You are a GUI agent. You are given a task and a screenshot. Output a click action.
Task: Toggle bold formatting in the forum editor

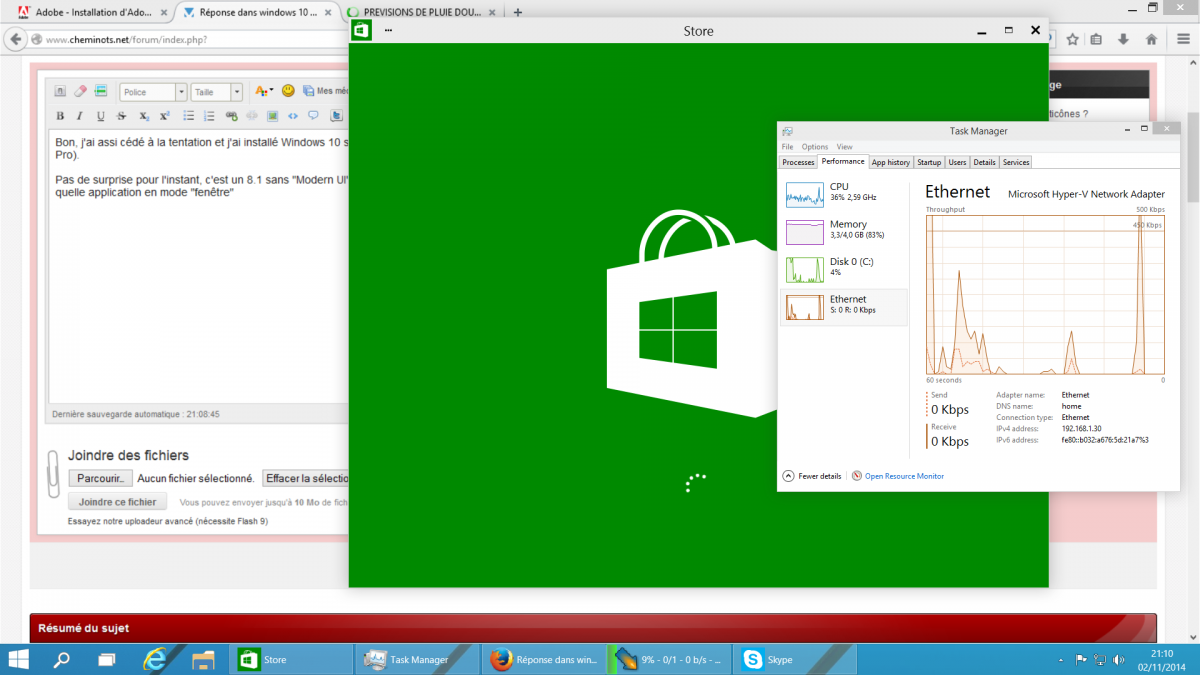click(x=60, y=116)
